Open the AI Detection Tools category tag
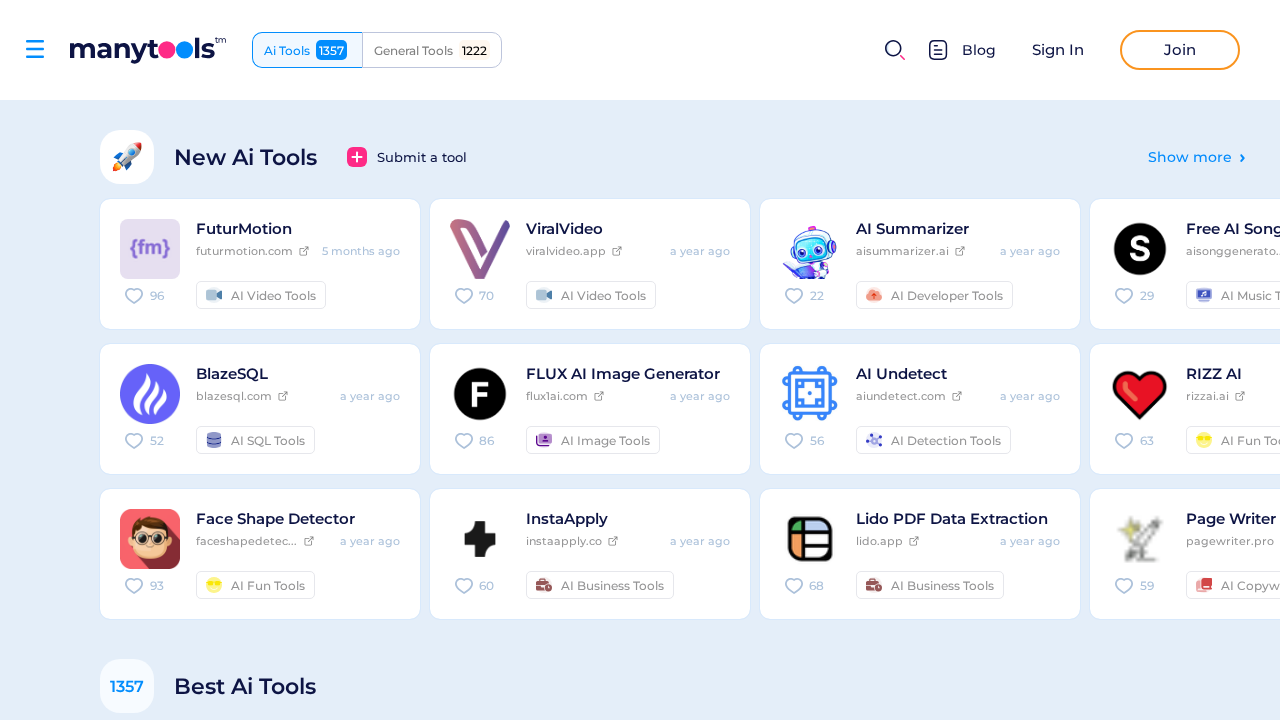The height and width of the screenshot is (720, 1280). coord(933,440)
